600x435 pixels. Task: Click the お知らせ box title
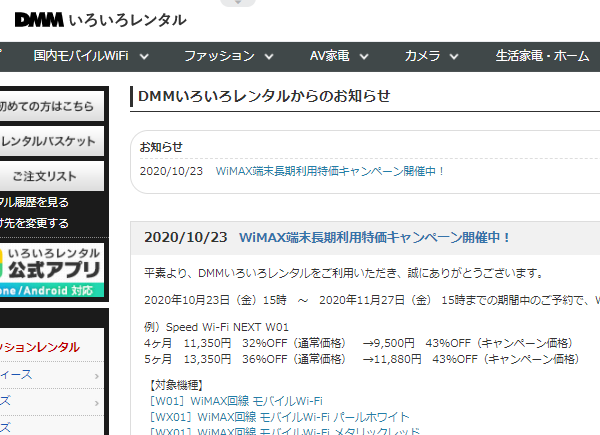click(161, 147)
